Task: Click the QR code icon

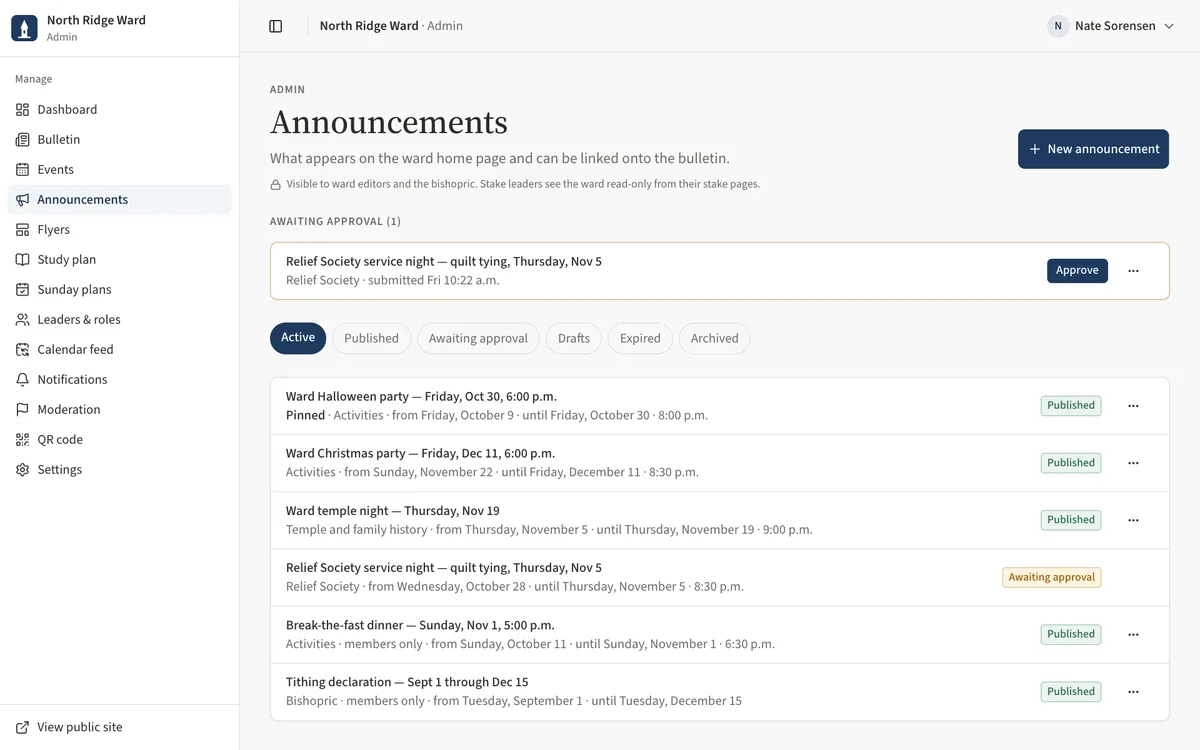Action: click(22, 440)
